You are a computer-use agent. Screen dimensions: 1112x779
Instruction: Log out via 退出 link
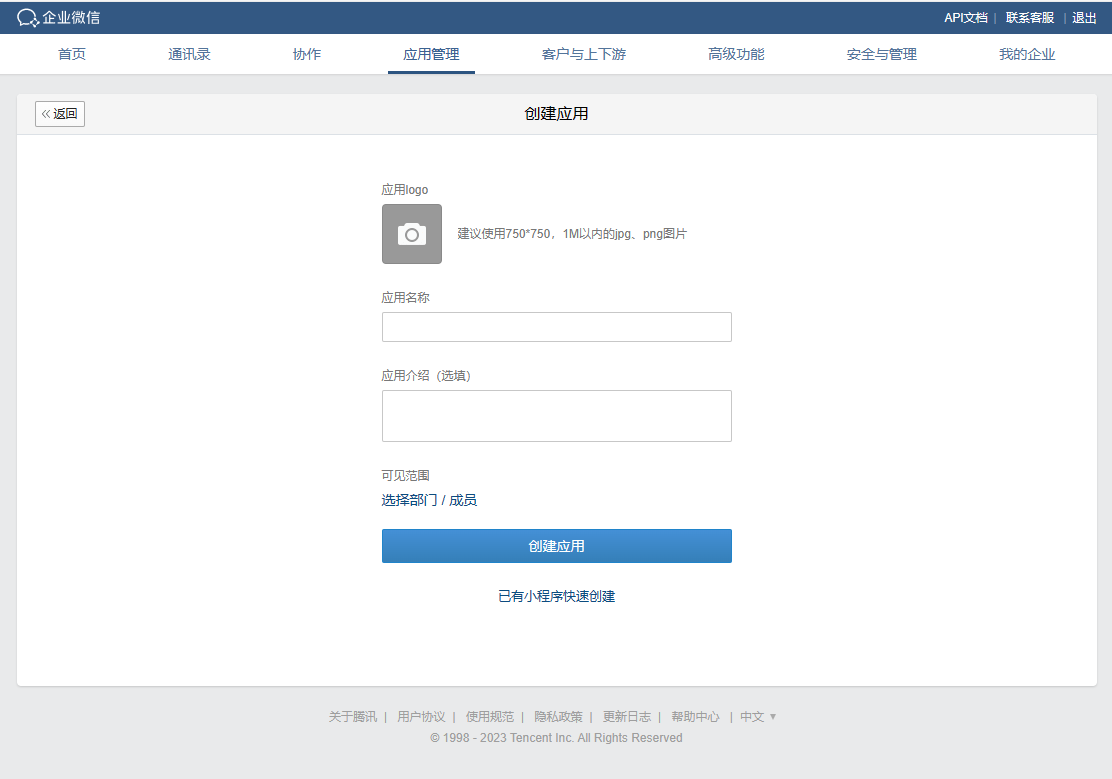pyautogui.click(x=1084, y=18)
